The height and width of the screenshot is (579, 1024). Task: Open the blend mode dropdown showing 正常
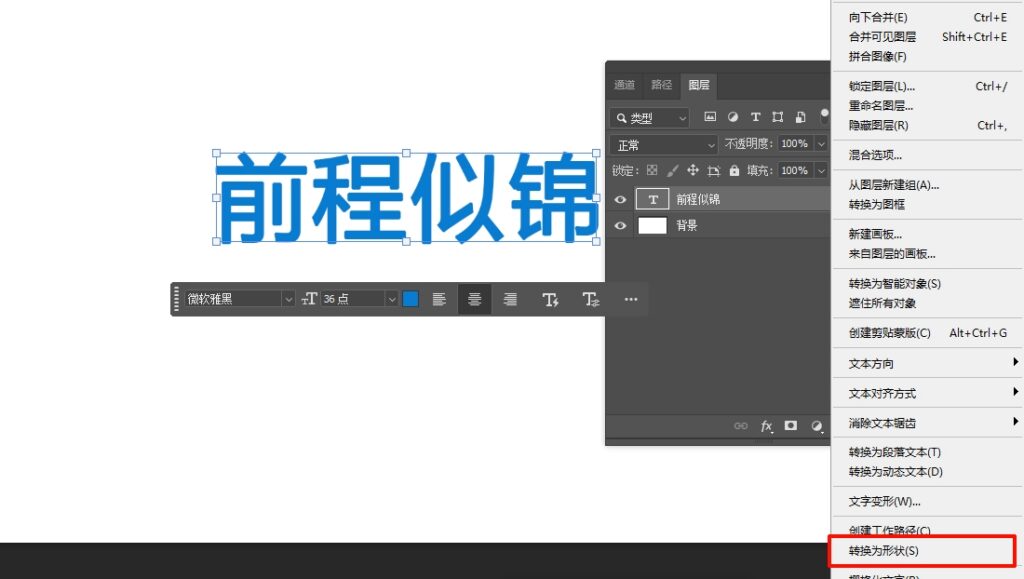coord(663,144)
